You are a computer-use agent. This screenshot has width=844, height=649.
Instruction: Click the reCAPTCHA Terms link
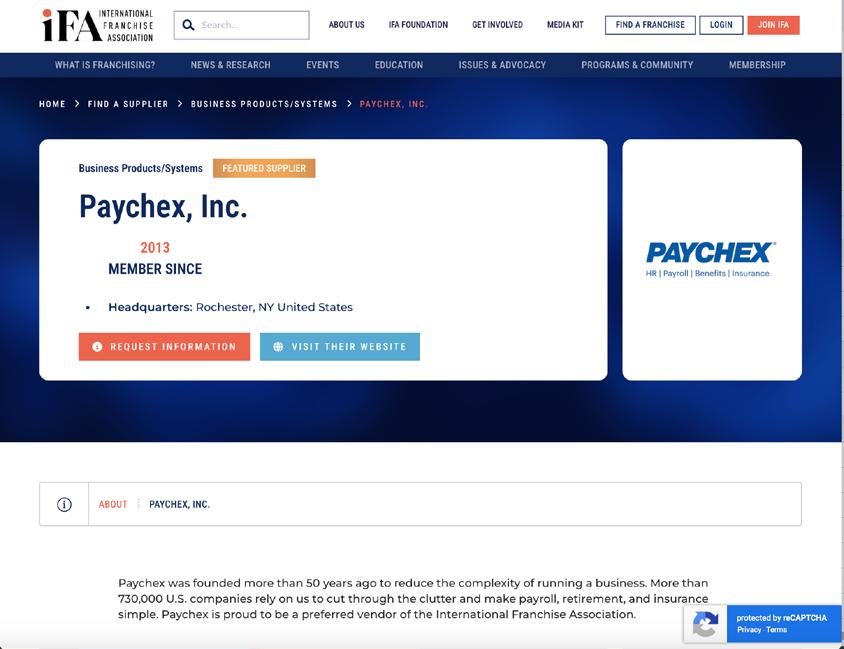tap(776, 630)
